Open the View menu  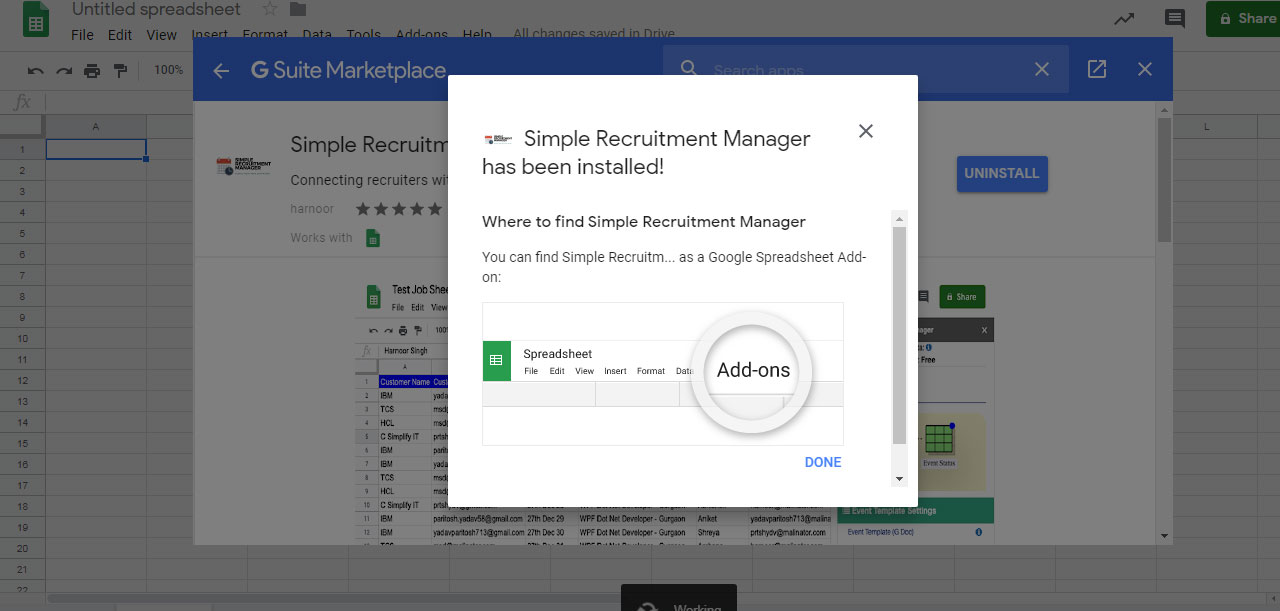coord(161,34)
